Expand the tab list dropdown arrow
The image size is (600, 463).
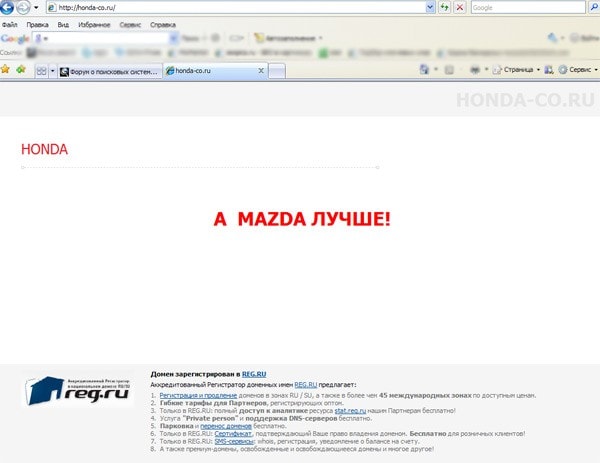[x=52, y=71]
